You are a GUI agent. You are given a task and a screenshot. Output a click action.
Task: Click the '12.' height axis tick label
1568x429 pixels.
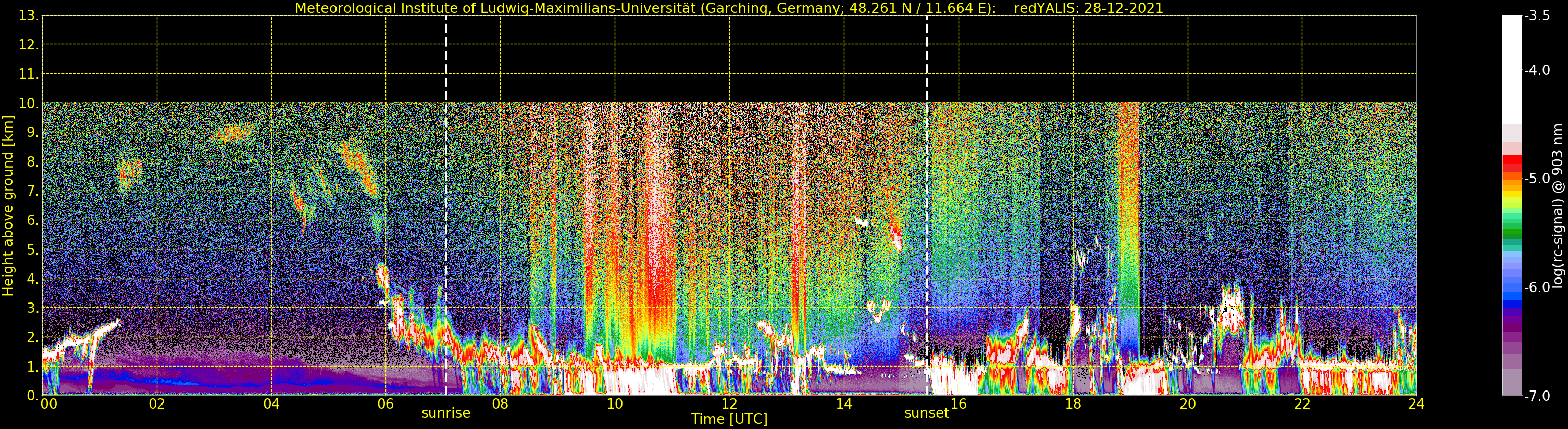(x=29, y=45)
